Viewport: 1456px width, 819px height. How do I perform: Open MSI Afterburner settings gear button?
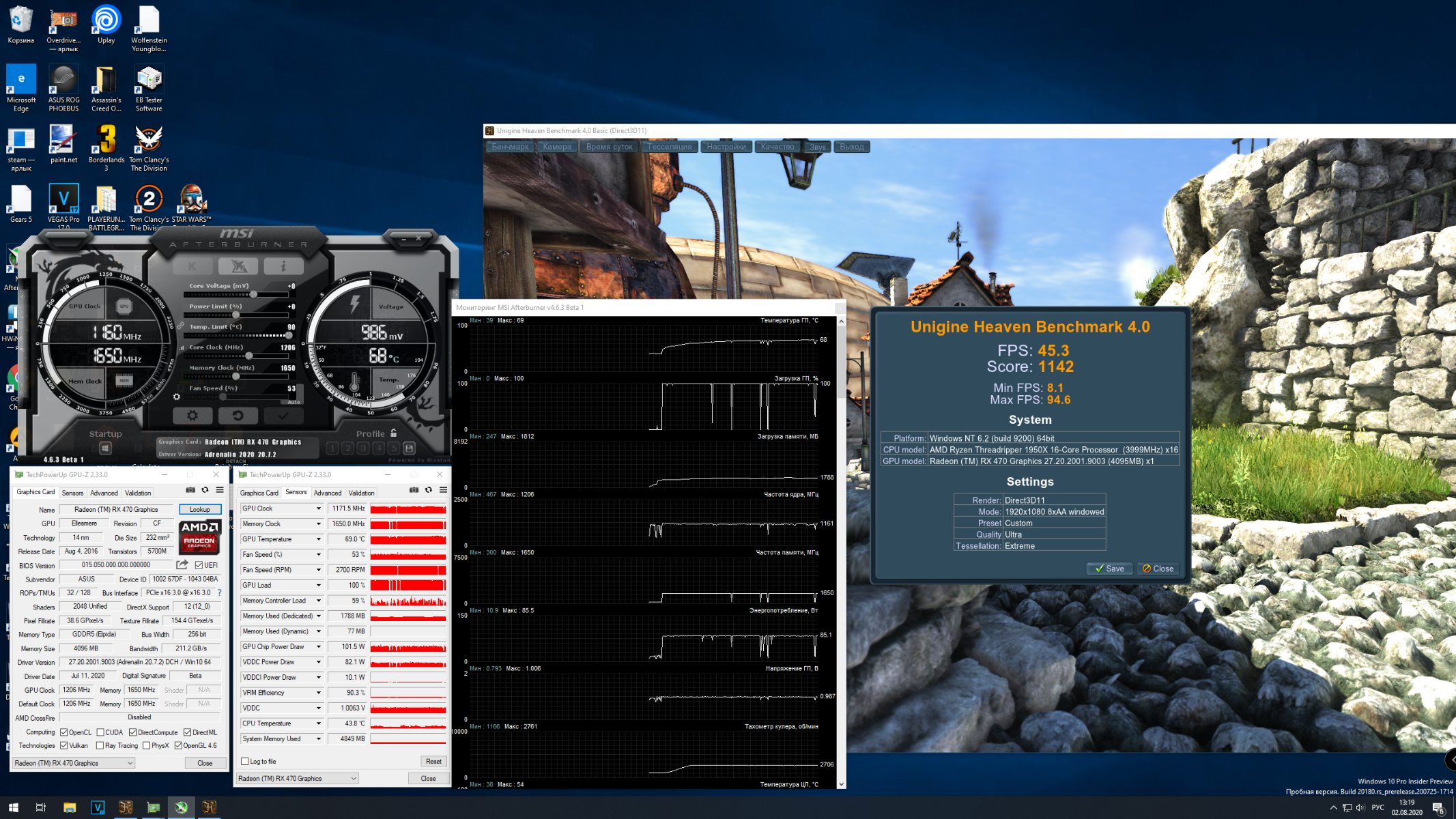pyautogui.click(x=192, y=415)
